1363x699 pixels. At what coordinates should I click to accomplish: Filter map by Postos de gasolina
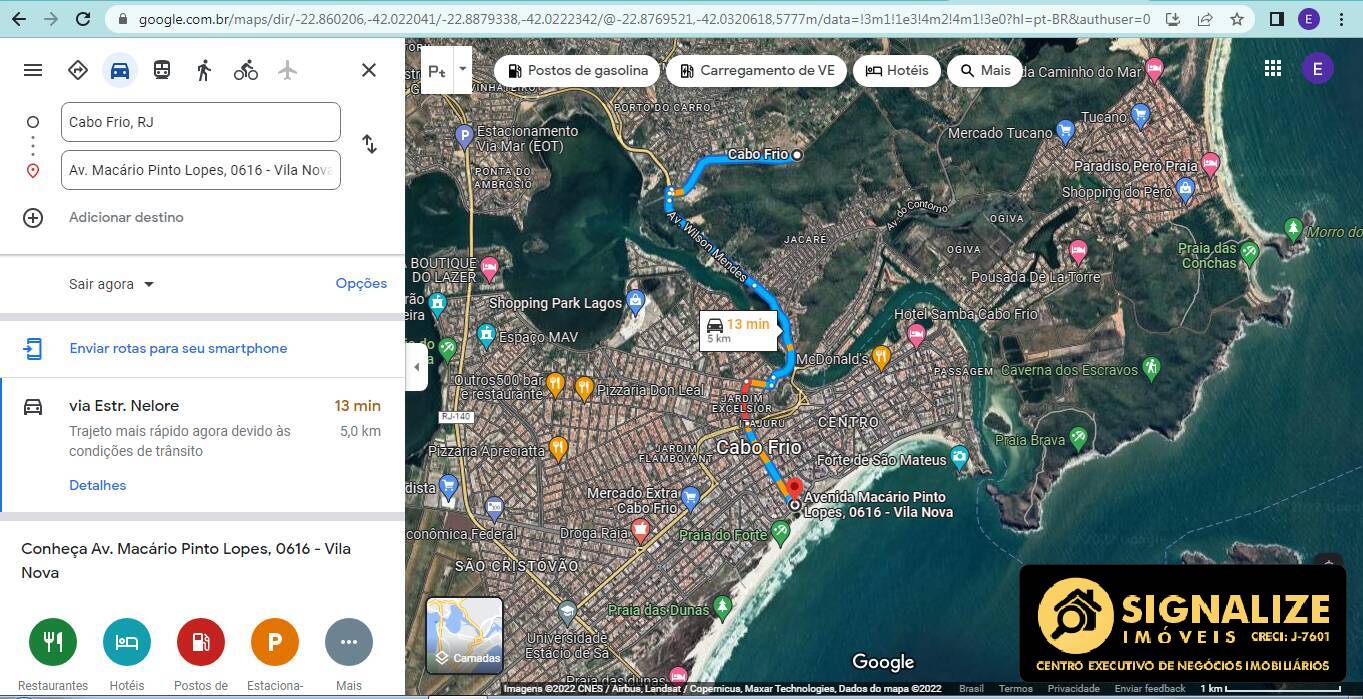(x=578, y=70)
